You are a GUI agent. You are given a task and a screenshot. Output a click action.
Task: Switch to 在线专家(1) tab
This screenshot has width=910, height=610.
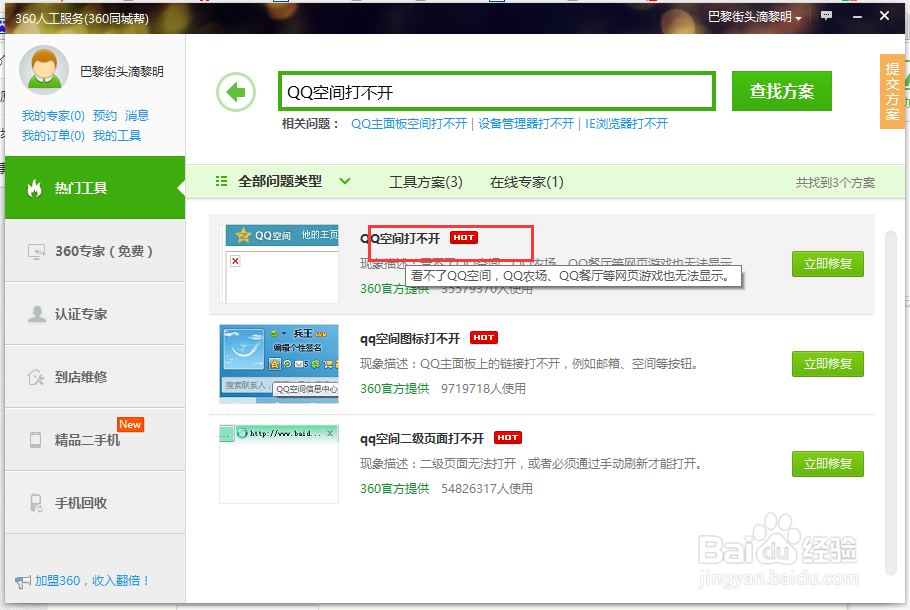[526, 182]
